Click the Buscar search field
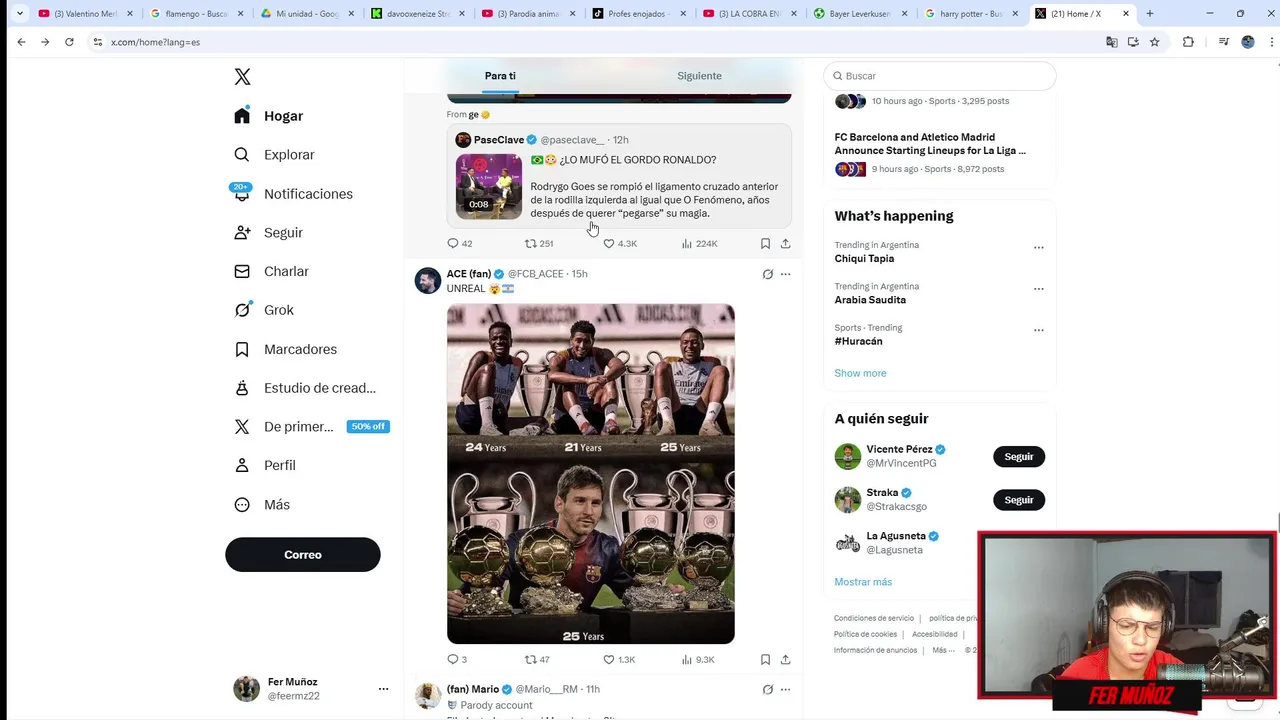This screenshot has width=1280, height=720. click(940, 76)
